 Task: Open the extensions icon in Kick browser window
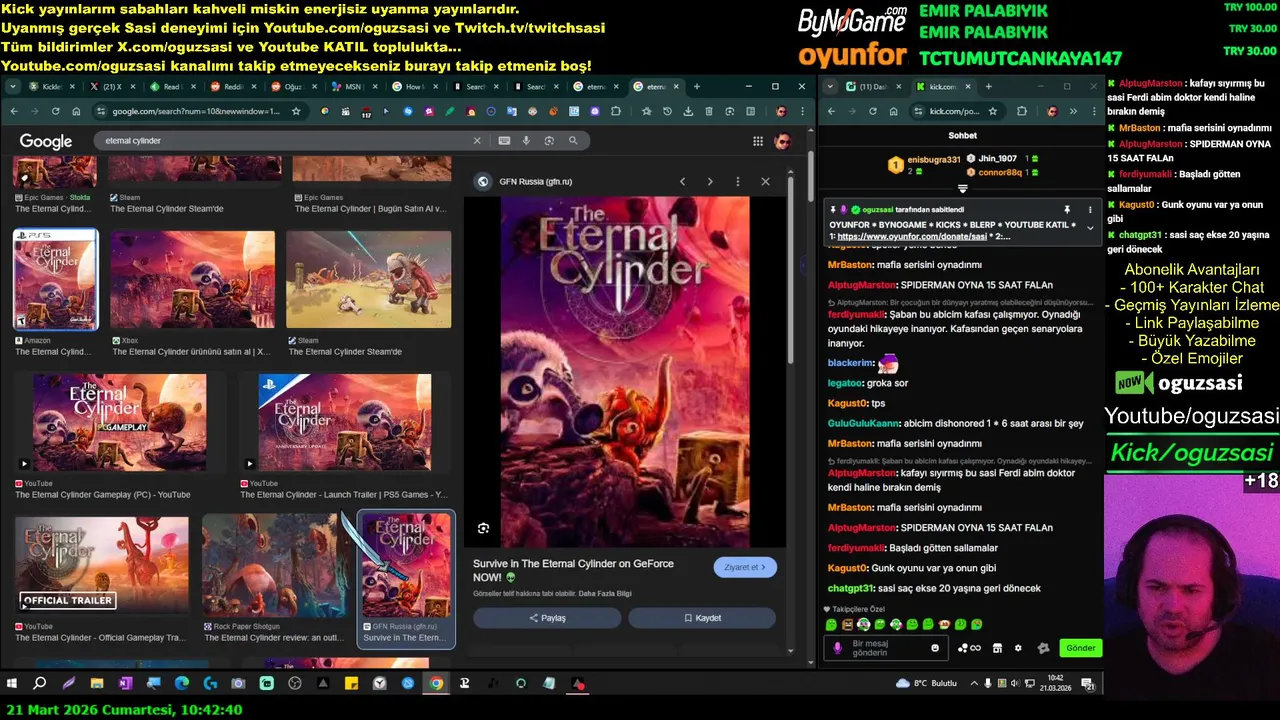(1021, 111)
